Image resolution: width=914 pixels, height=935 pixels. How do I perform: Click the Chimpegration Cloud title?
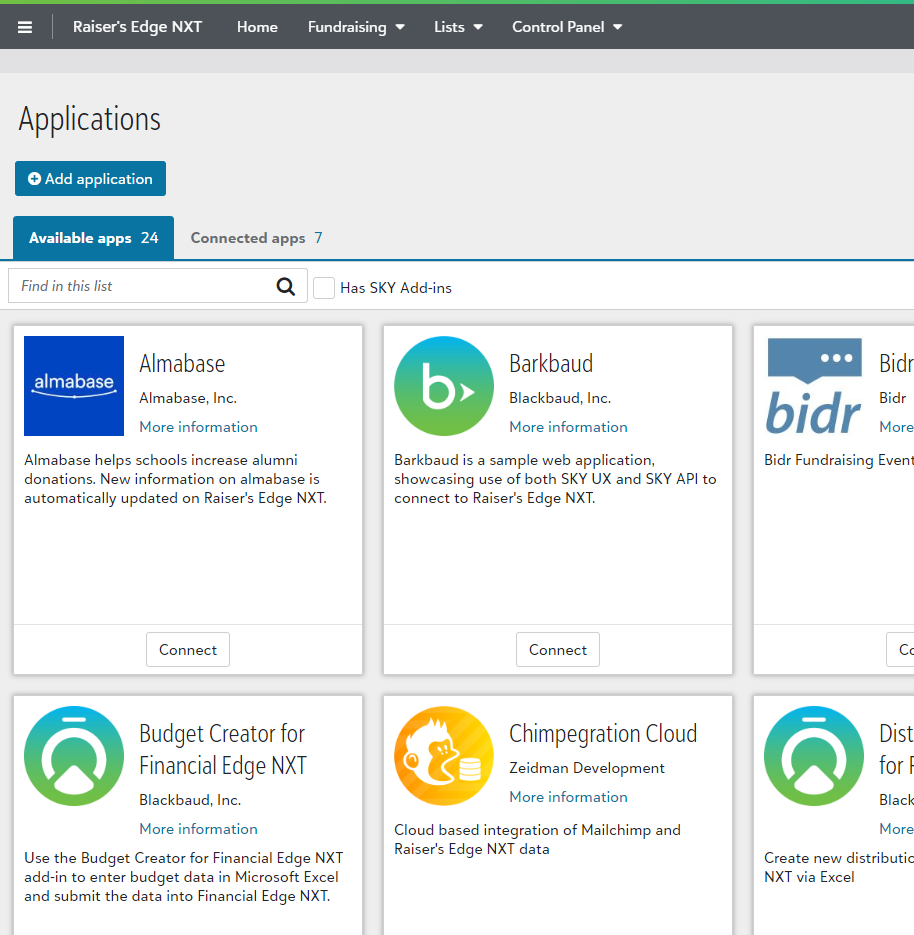pos(603,734)
